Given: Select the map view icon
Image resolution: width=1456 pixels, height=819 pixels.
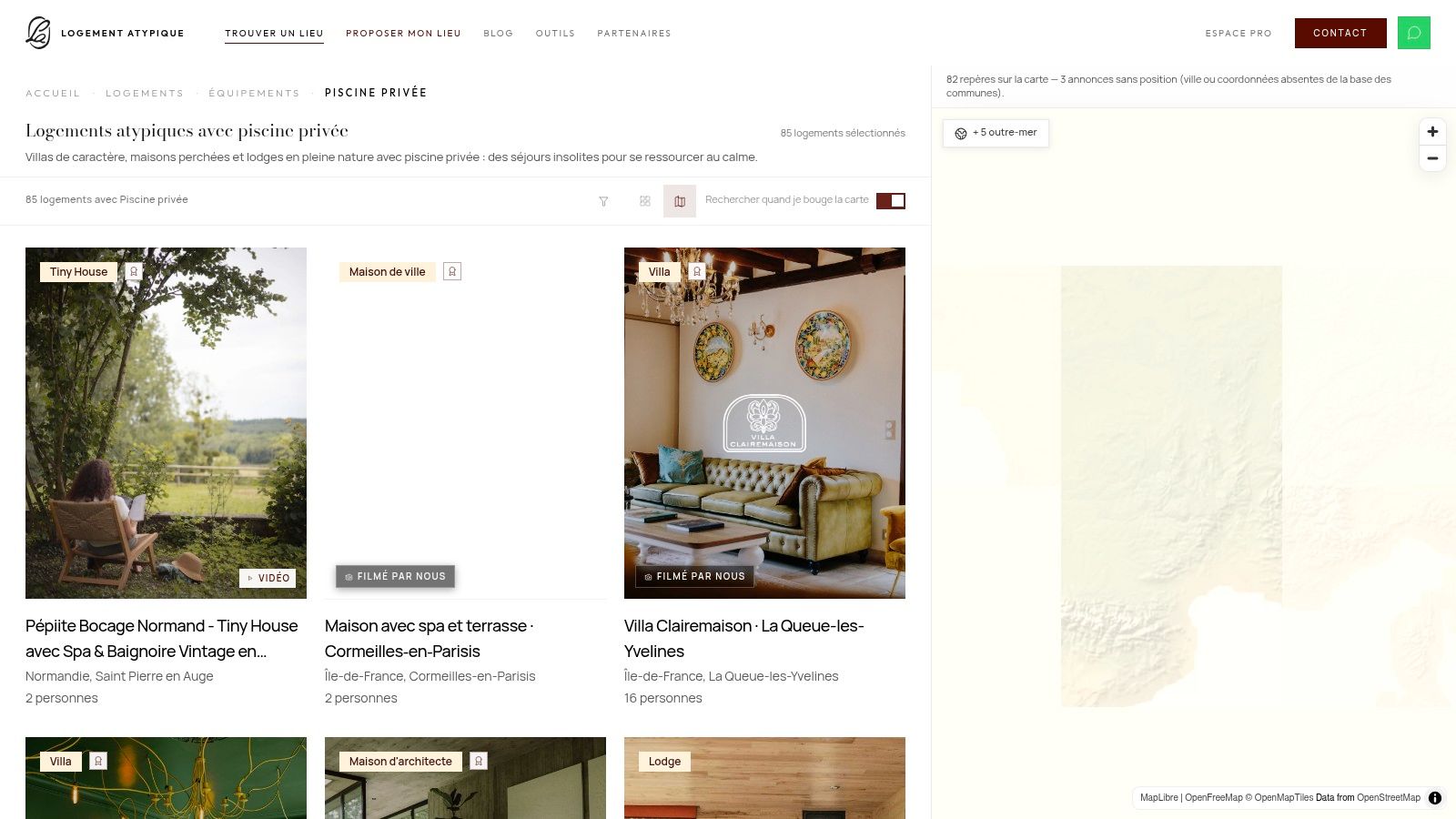Looking at the screenshot, I should 680,201.
